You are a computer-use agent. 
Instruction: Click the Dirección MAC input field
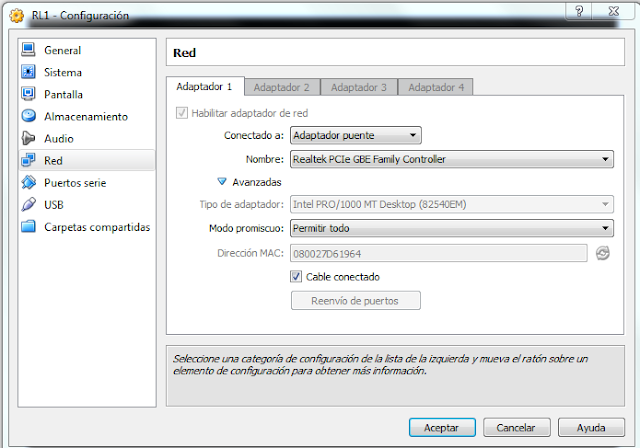[439, 253]
